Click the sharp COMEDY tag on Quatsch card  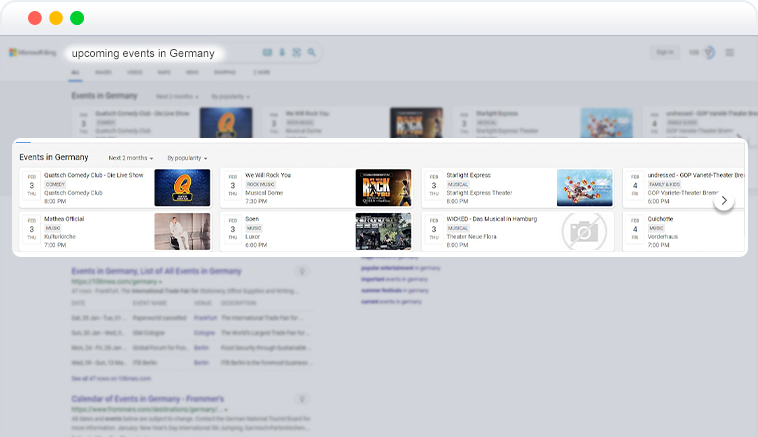[55, 184]
